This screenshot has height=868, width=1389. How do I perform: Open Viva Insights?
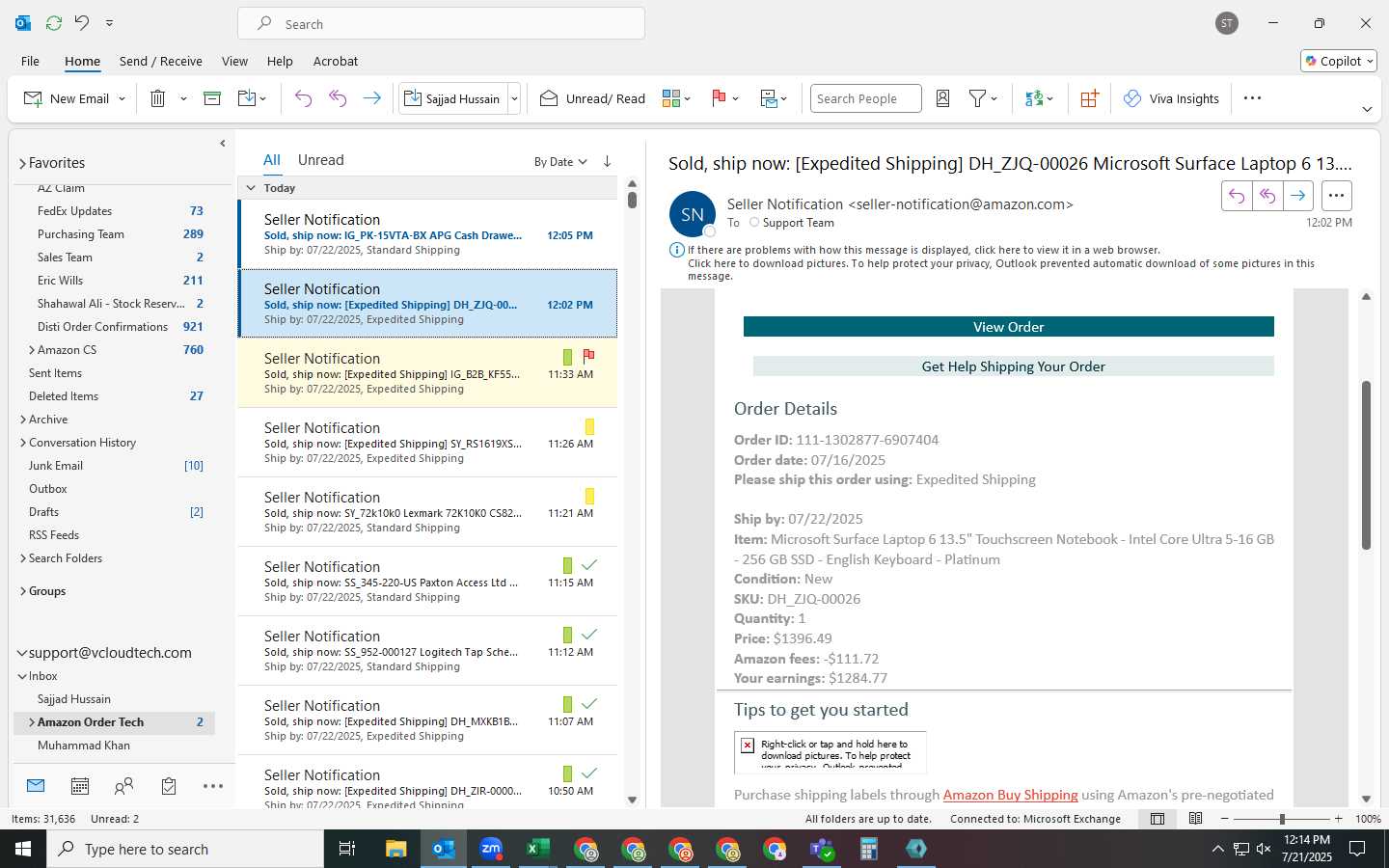[1171, 98]
